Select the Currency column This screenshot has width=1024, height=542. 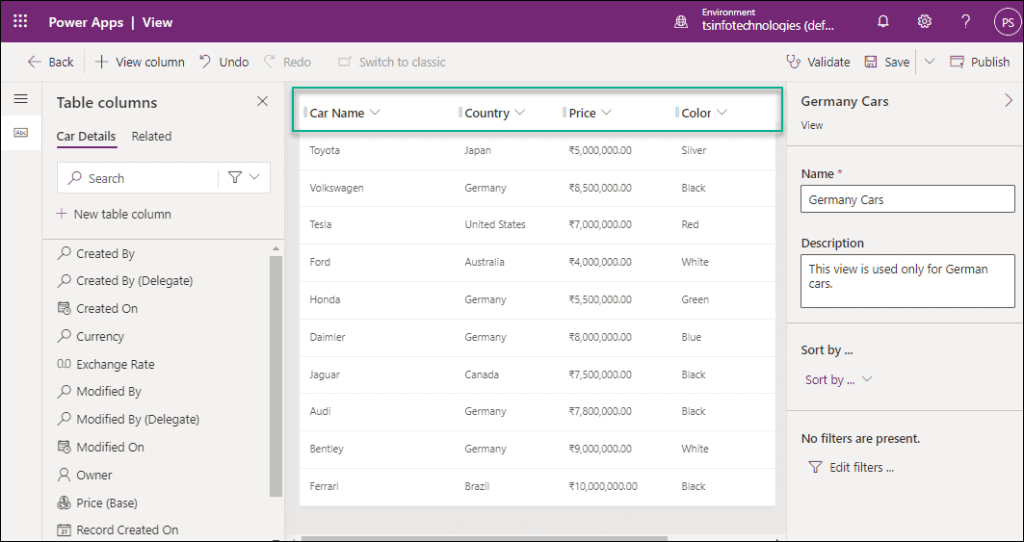point(91,337)
